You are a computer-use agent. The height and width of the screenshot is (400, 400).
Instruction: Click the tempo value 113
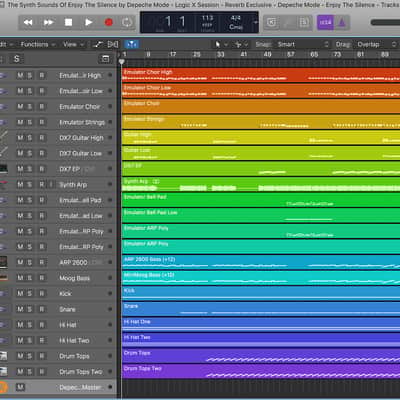[207, 18]
